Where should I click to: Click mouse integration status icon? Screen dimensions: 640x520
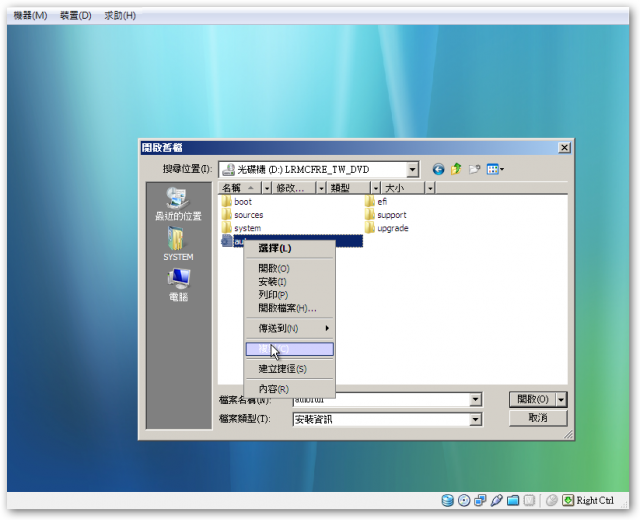click(x=551, y=500)
